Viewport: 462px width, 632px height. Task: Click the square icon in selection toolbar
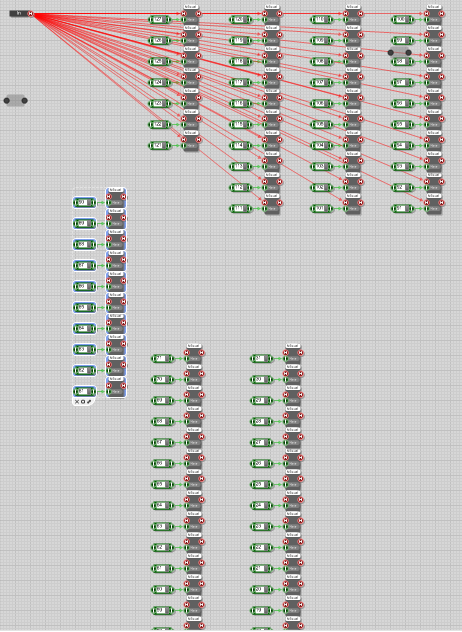[x=83, y=402]
